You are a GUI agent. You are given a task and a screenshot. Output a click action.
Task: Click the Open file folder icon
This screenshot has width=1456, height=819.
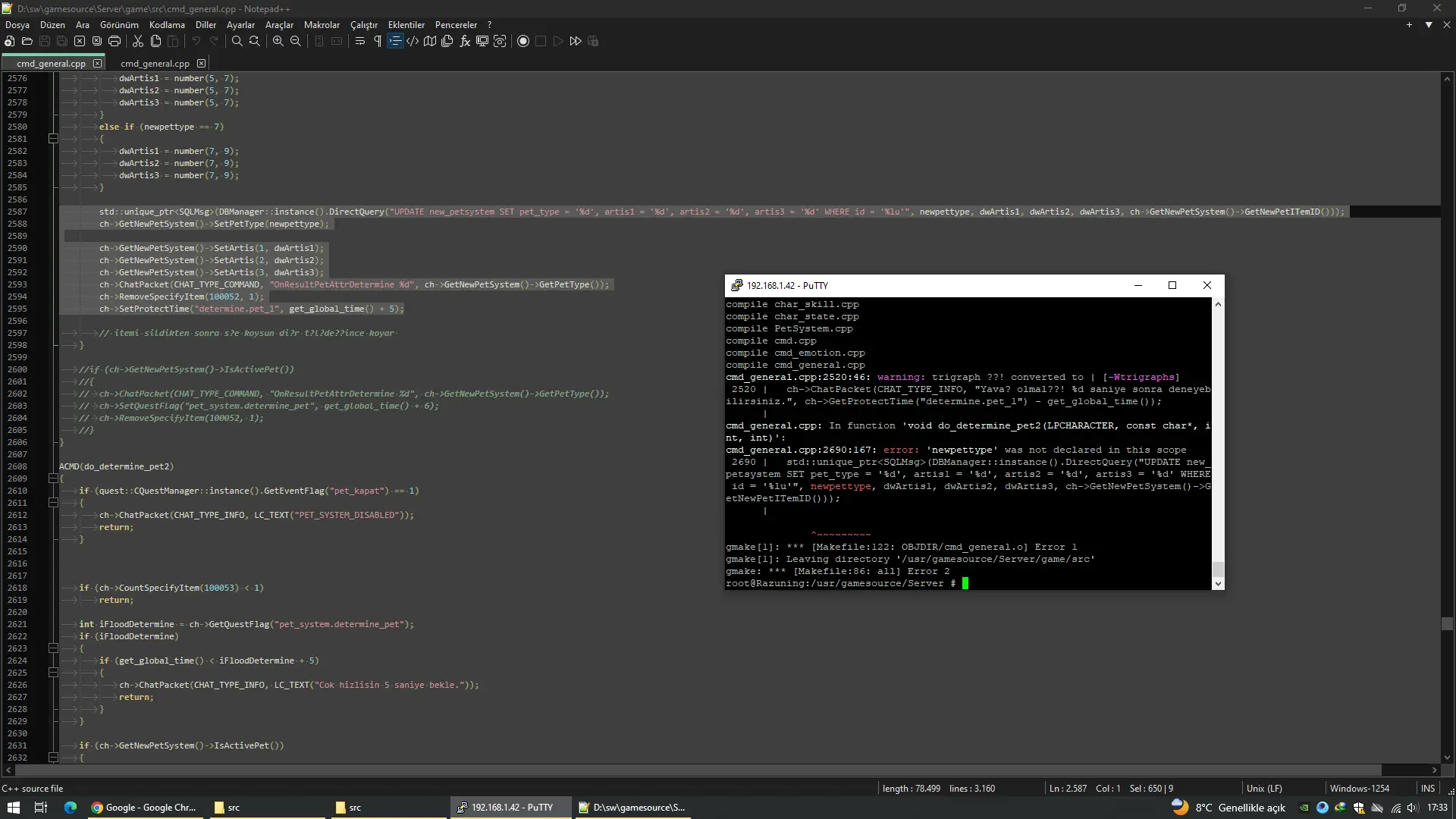tap(27, 41)
